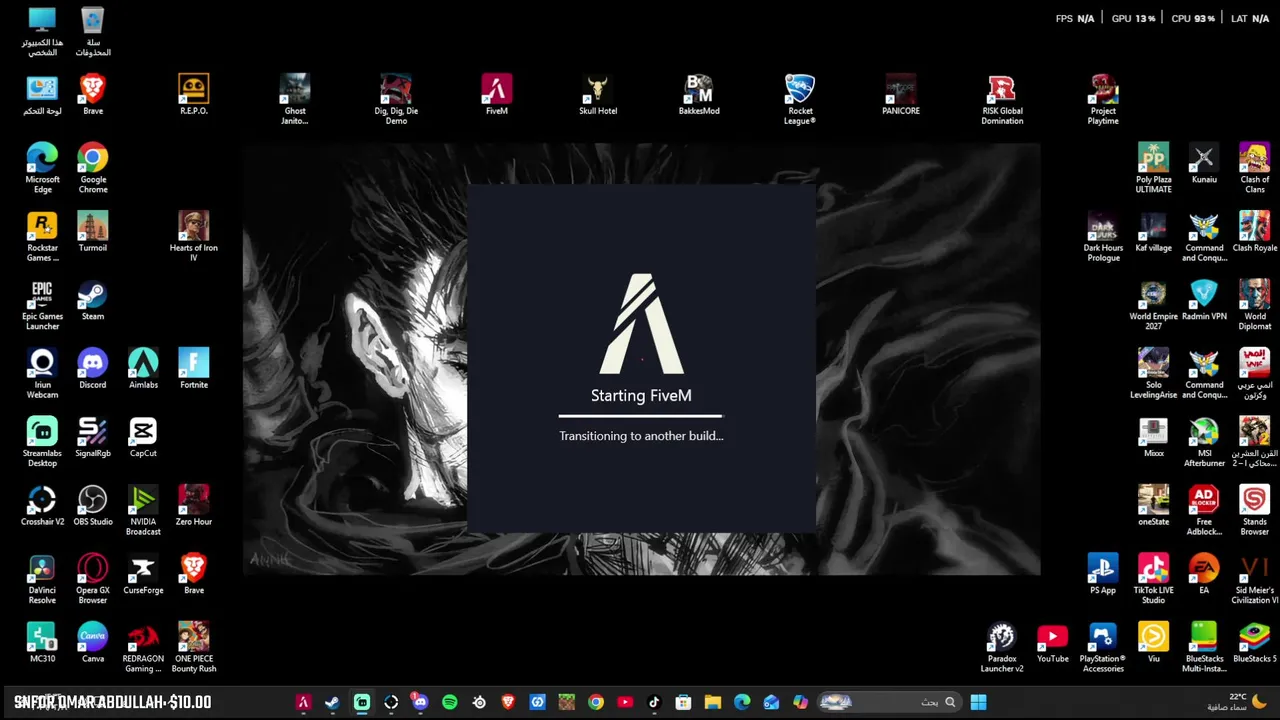Open the Microsoft Edge desktop shortcut
This screenshot has width=1280, height=720.
(42, 168)
